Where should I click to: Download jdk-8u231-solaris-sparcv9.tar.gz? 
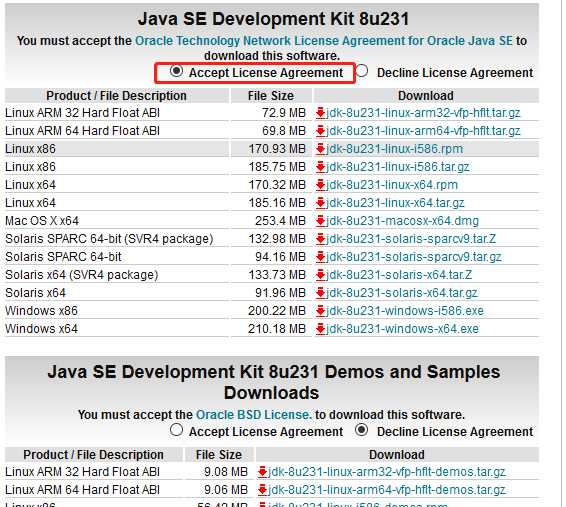(x=414, y=257)
